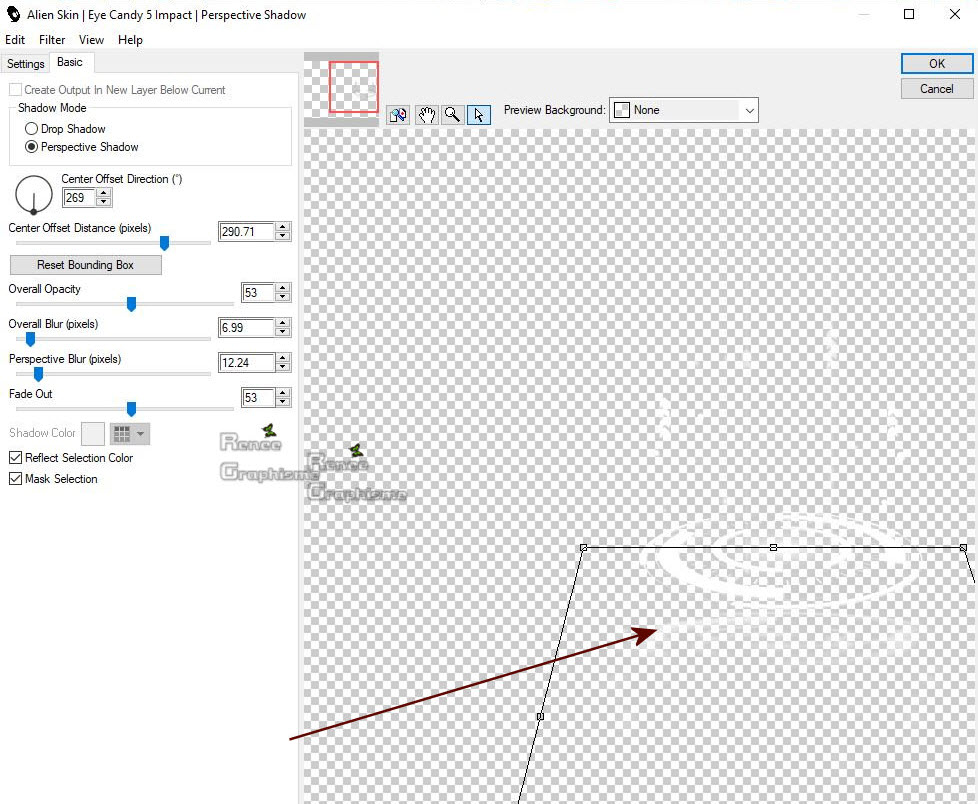Click the Overall Opacity slider handle

[x=132, y=304]
